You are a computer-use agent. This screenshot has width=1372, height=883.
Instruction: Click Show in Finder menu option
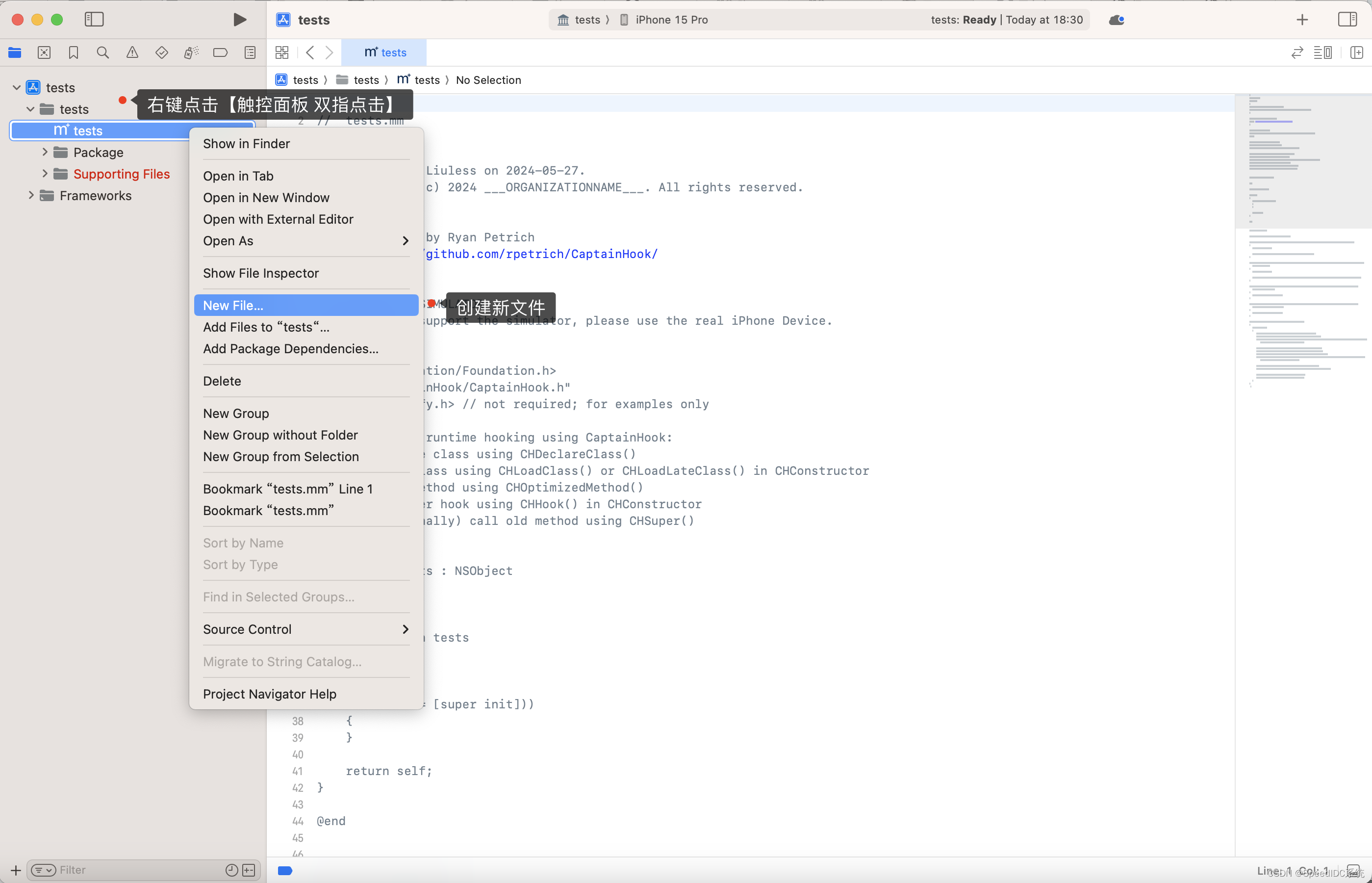pos(246,143)
